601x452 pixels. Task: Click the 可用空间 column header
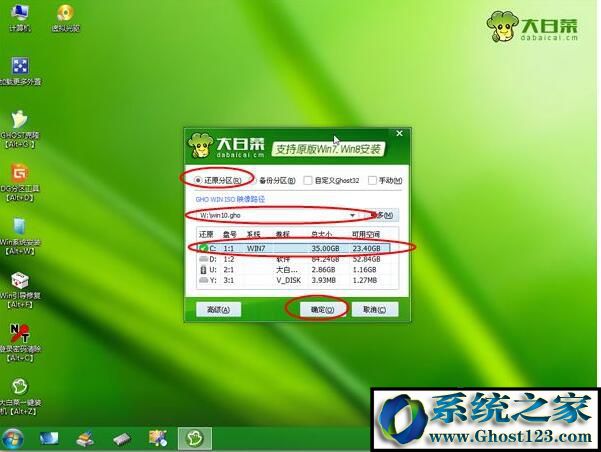click(366, 234)
